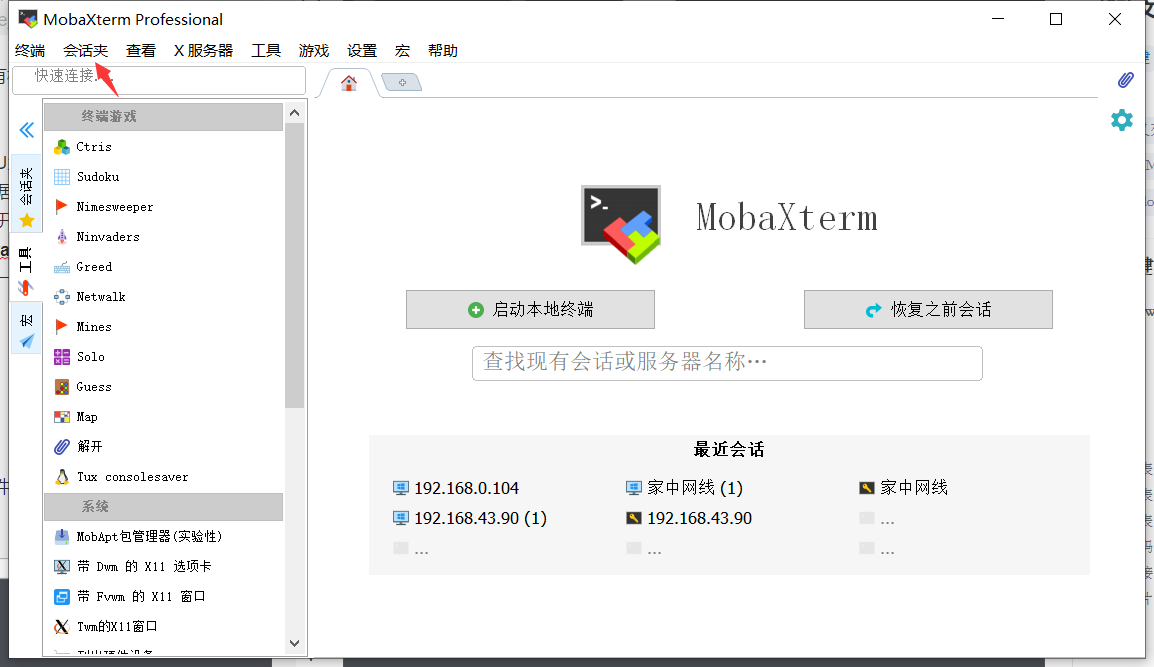The image size is (1154, 667).
Task: Click the 终端游戏 section header
Action: point(163,117)
